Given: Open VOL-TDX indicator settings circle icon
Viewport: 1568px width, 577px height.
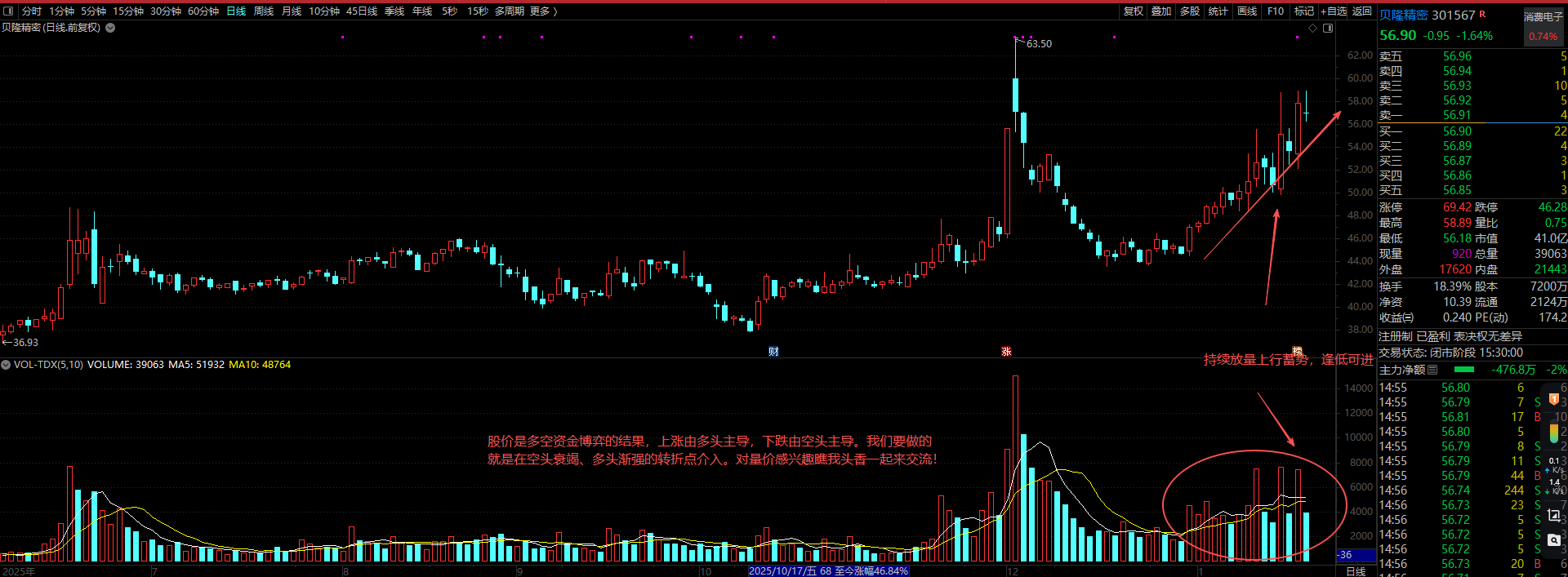Looking at the screenshot, I should (x=6, y=365).
